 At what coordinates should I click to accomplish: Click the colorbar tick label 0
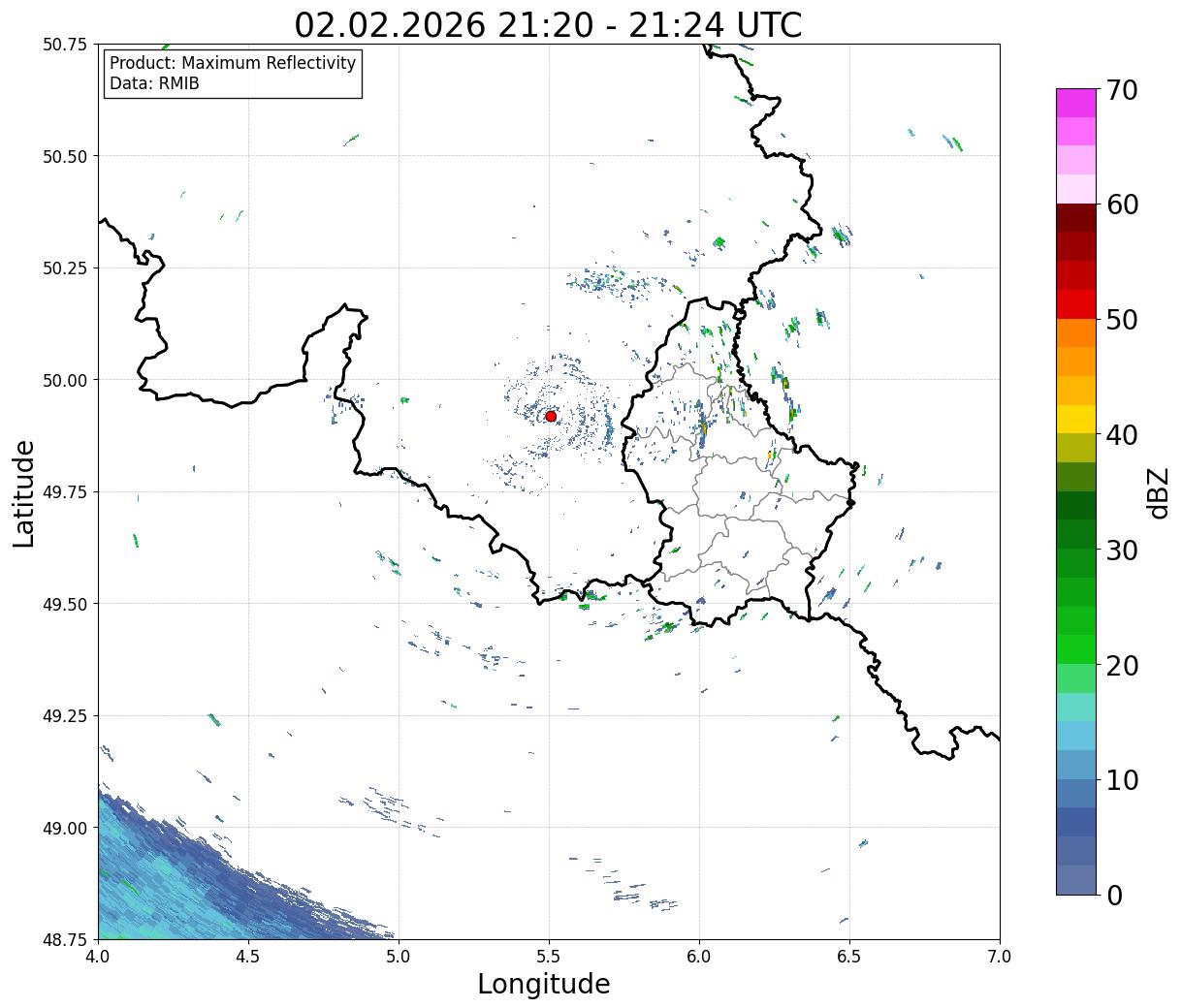(x=1114, y=896)
